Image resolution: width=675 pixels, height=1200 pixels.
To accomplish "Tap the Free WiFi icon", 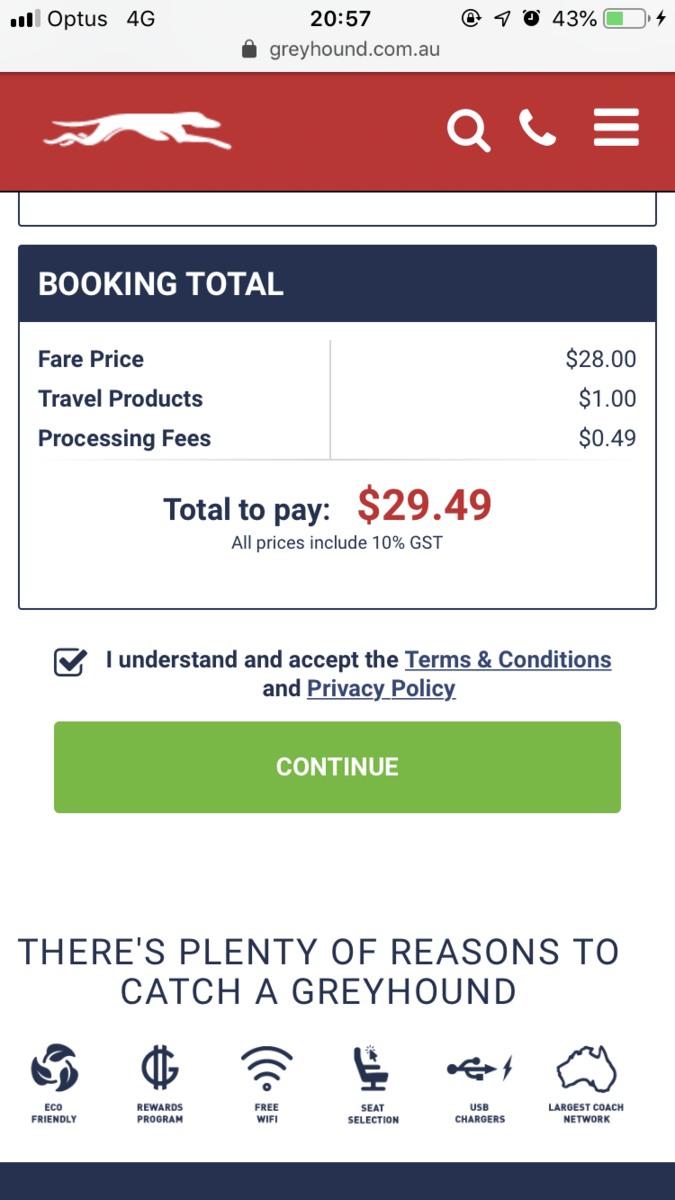I will 266,1083.
